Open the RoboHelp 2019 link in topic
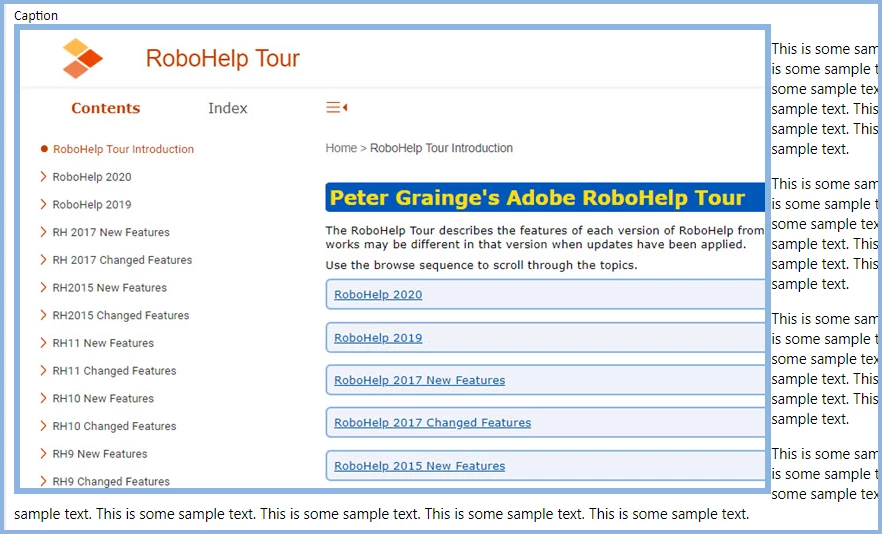This screenshot has height=534, width=882. 378,338
